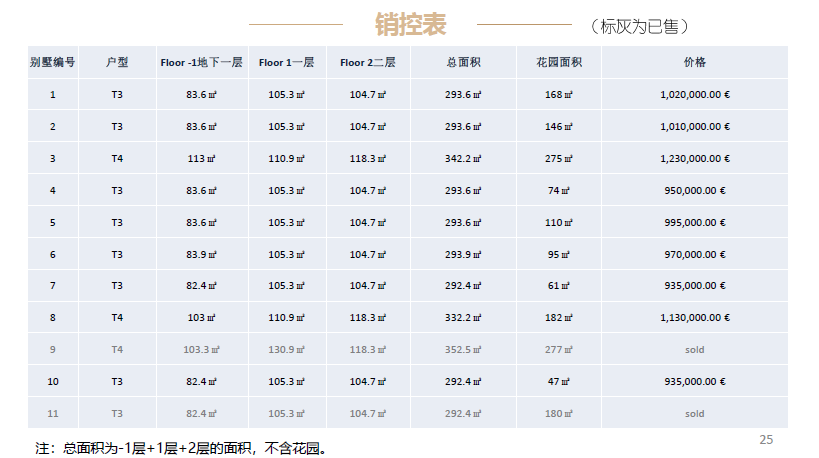Click total area 352.5 ㎡ cell
819x458 pixels.
pos(463,349)
